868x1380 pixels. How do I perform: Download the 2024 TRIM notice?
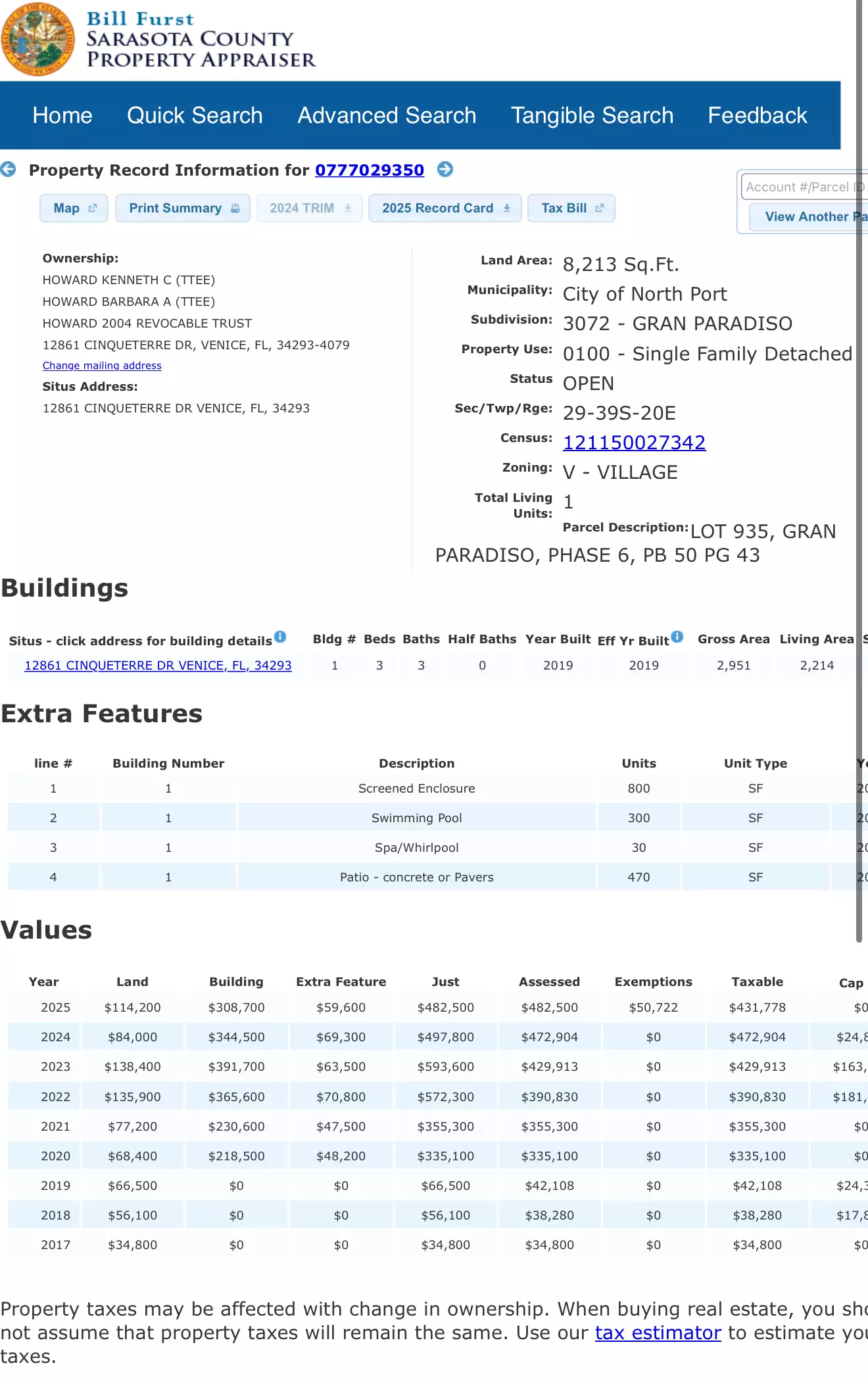pos(309,209)
